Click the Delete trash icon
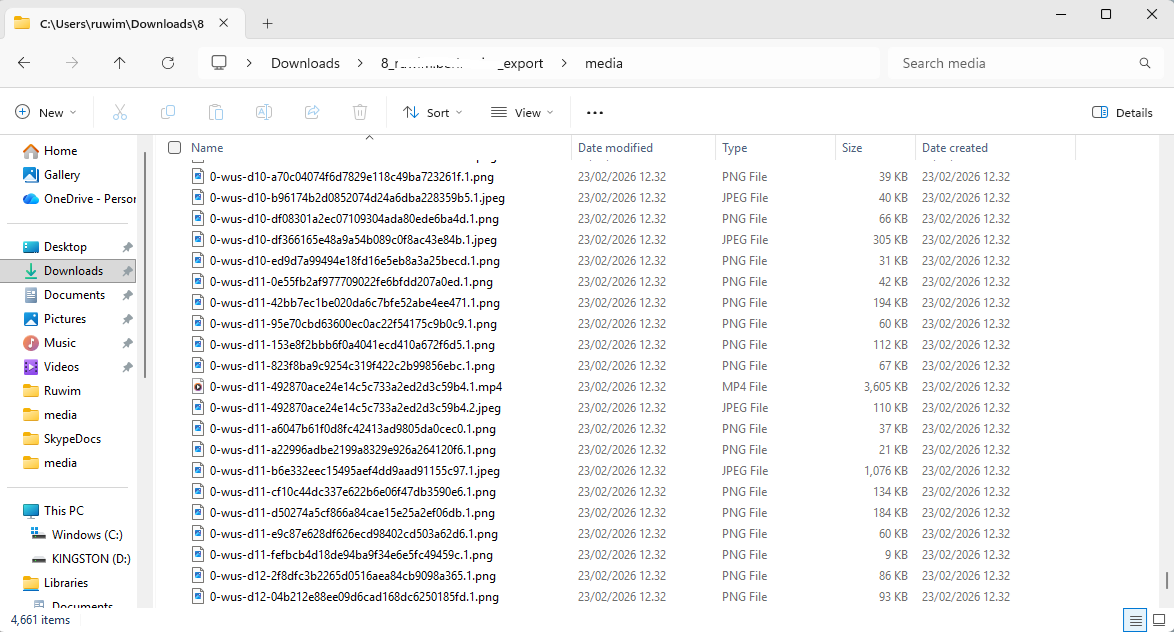This screenshot has height=632, width=1174. (x=360, y=112)
